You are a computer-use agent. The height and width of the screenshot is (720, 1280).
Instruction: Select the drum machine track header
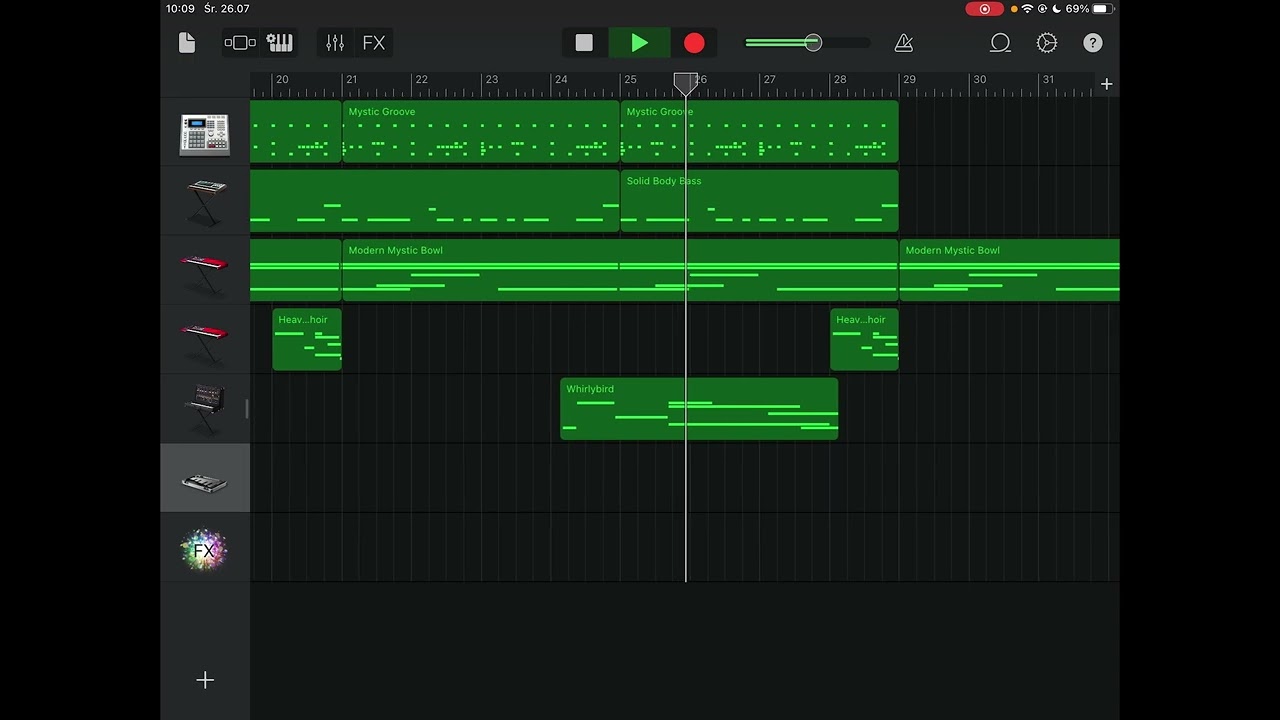(x=205, y=134)
